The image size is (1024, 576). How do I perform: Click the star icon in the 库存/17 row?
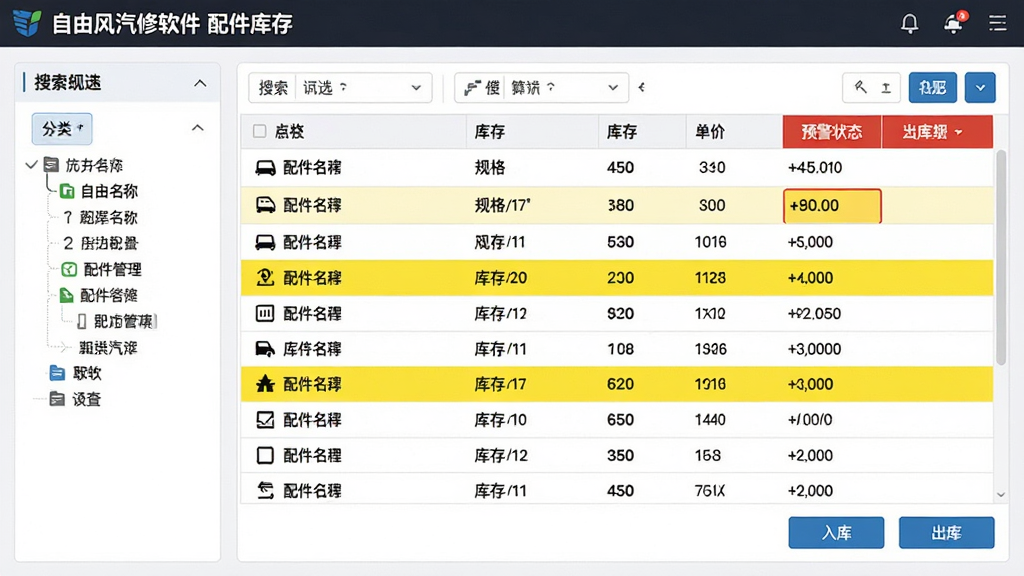coord(265,384)
